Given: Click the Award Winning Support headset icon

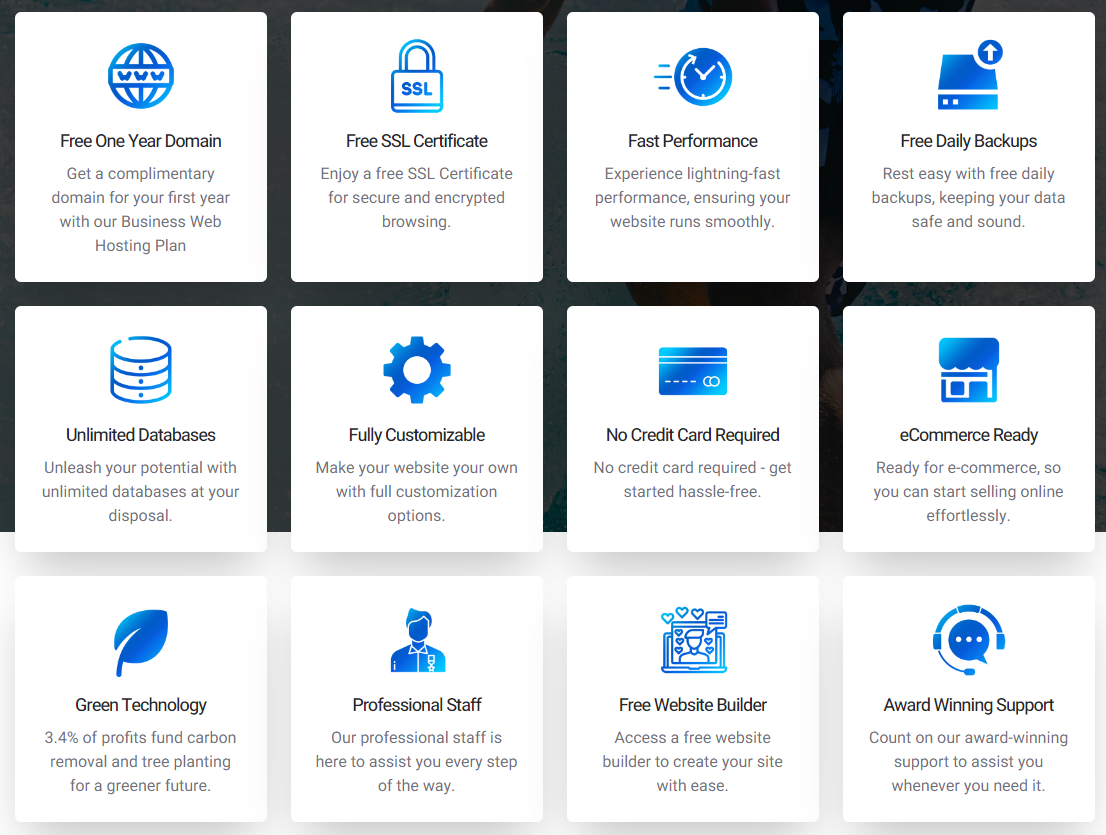Looking at the screenshot, I should point(969,640).
